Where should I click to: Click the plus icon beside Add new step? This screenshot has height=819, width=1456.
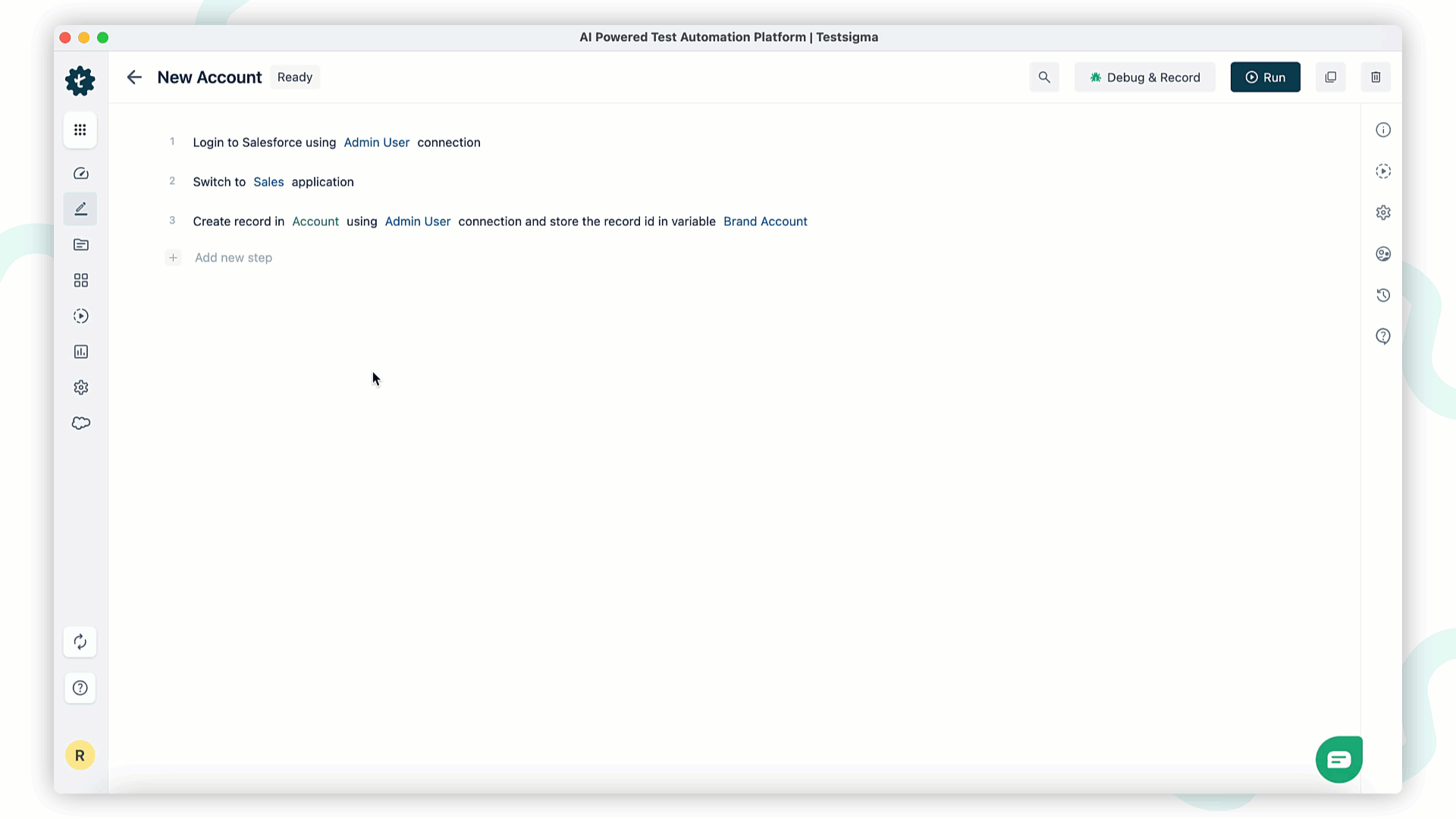pos(173,258)
